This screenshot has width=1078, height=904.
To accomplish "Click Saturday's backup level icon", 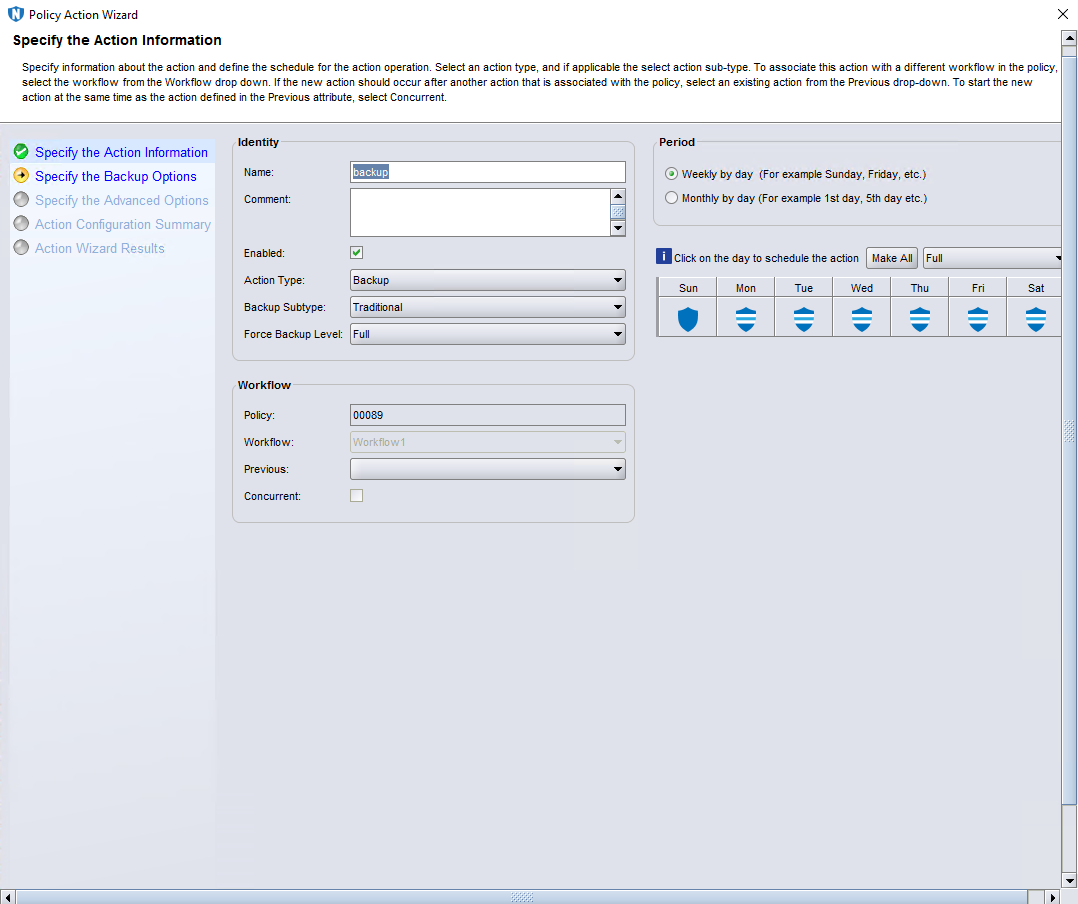I will pyautogui.click(x=1036, y=319).
